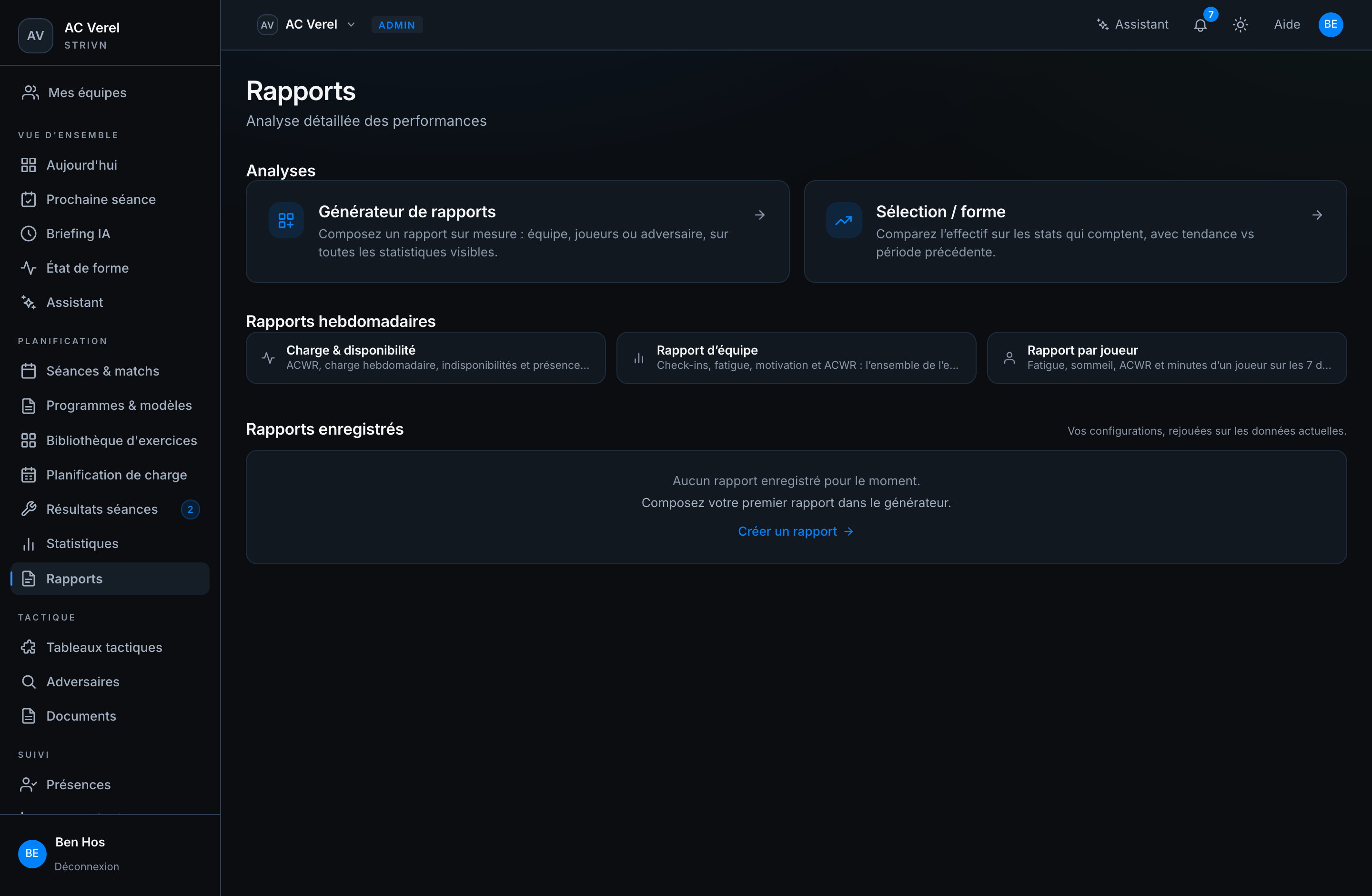
Task: Click the Briefing IA clock icon
Action: [x=28, y=234]
